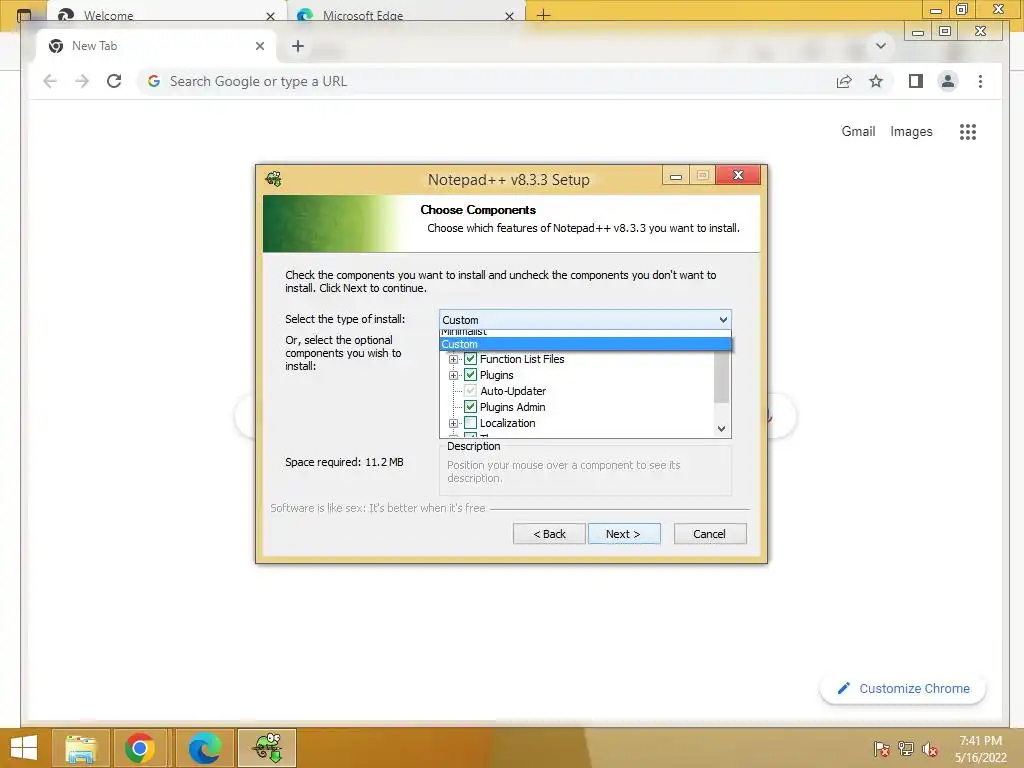Click the components list scrollbar thumb
This screenshot has width=1024, height=768.
[722, 377]
